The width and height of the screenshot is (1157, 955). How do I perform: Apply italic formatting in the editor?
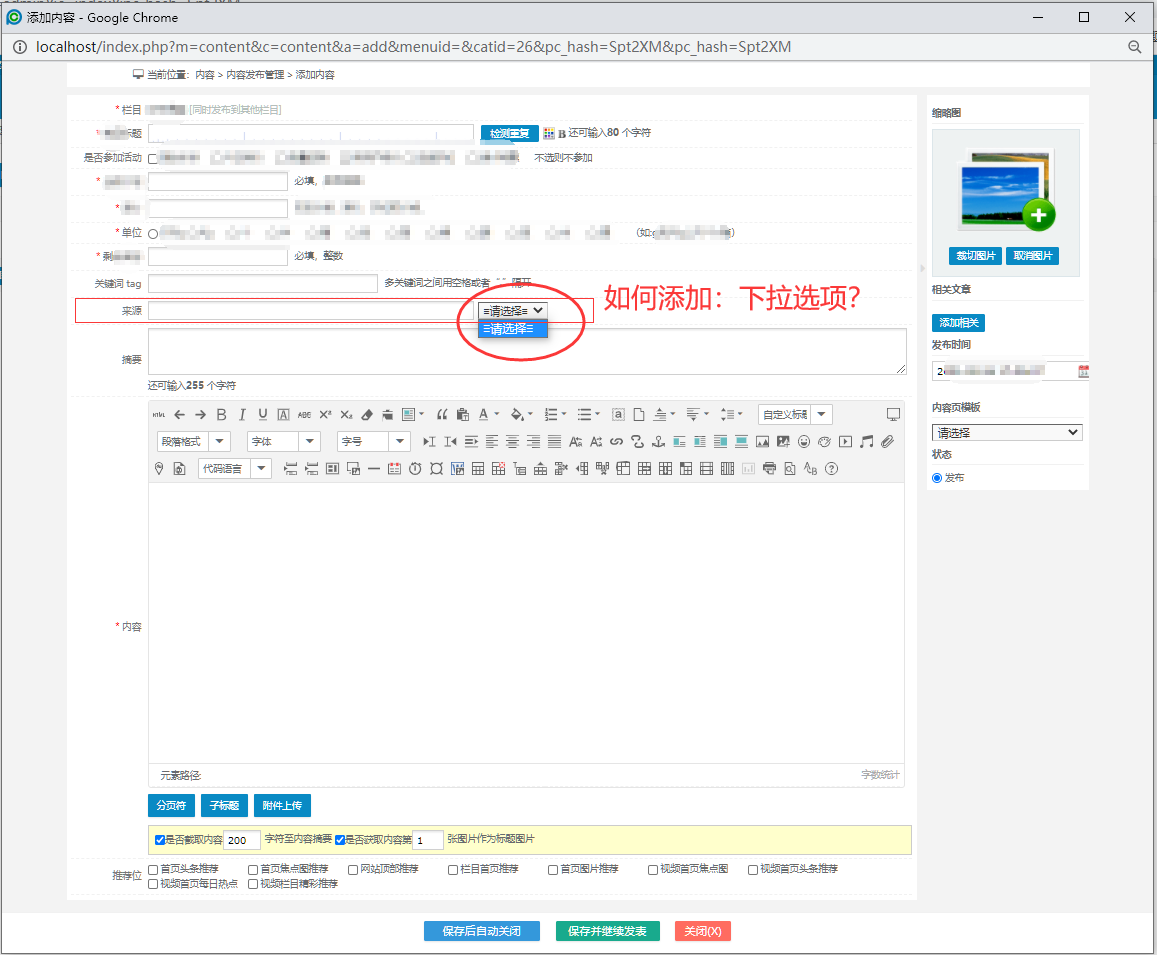(242, 415)
